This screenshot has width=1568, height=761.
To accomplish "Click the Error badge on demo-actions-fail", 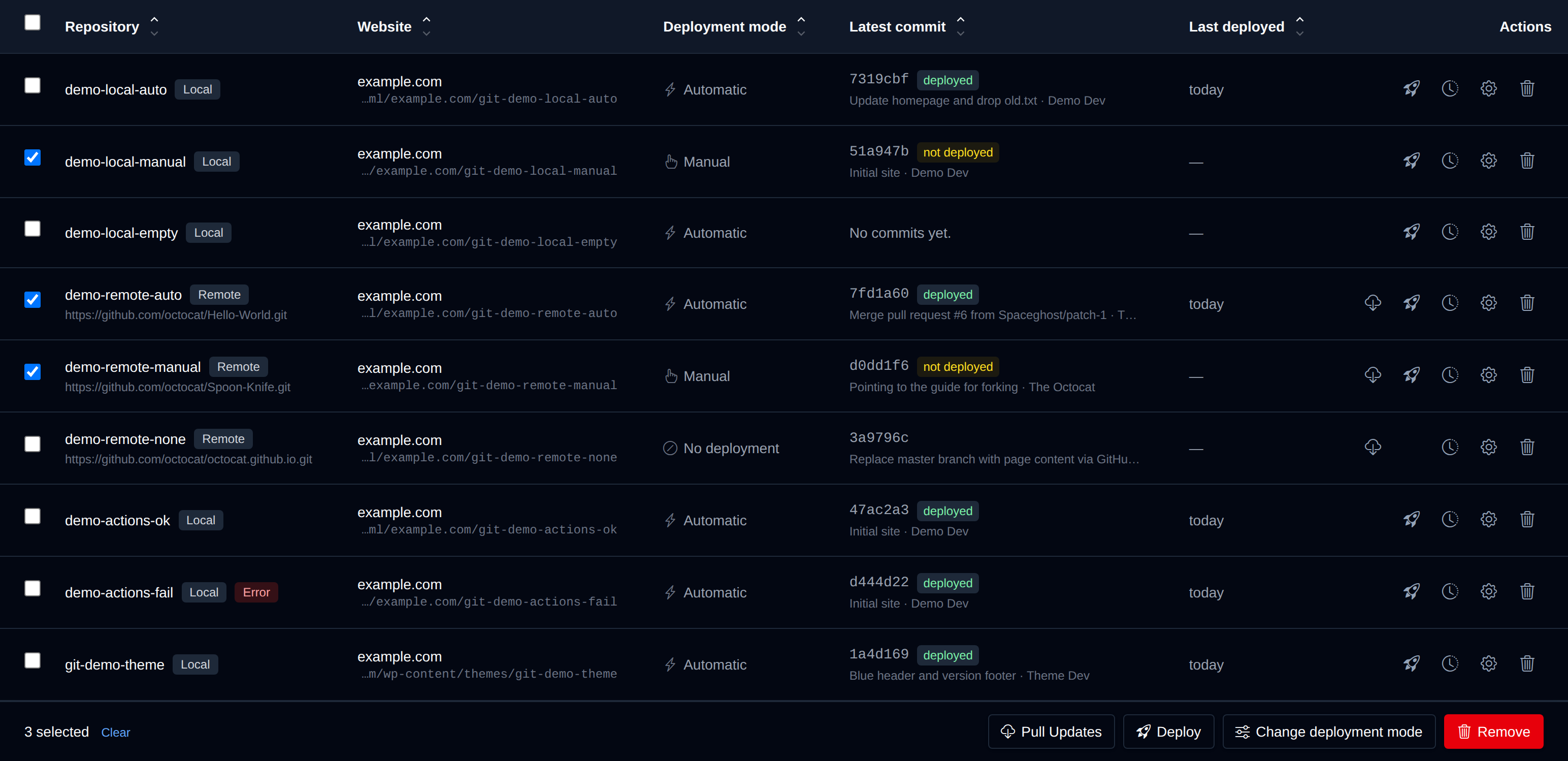I will (256, 592).
